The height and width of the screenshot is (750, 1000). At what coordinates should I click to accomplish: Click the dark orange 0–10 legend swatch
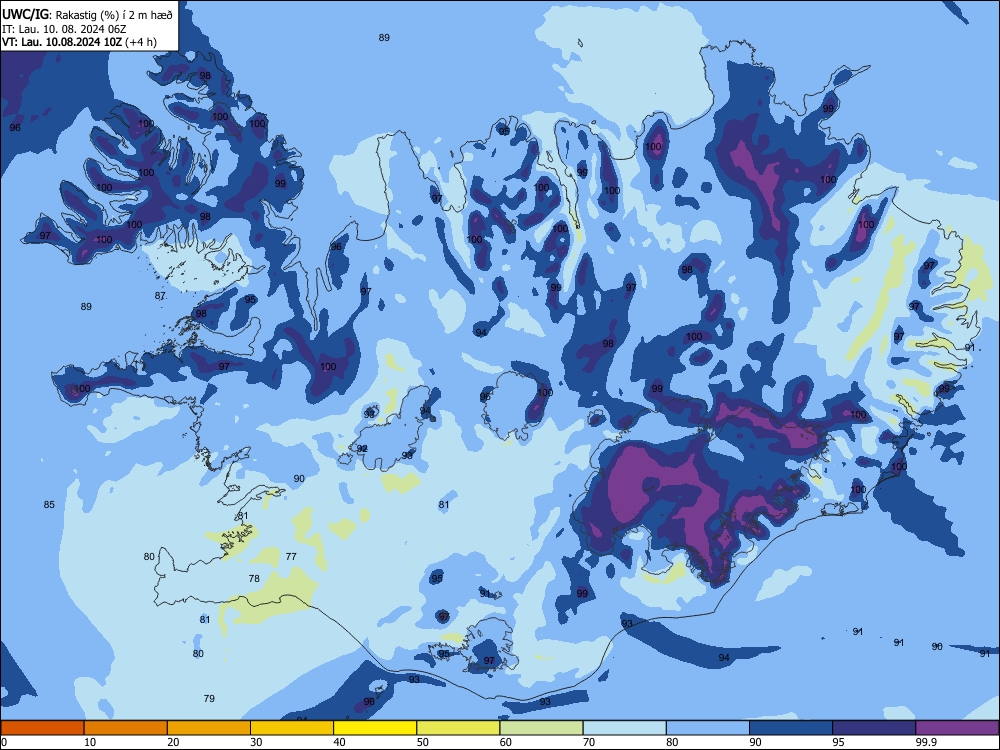(42, 728)
